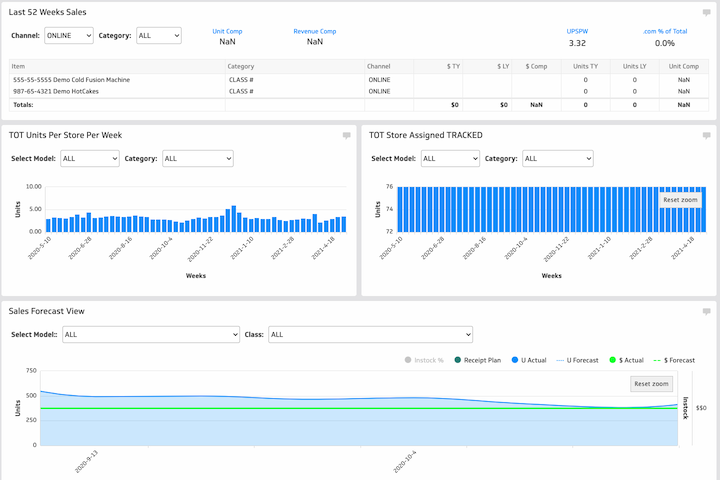This screenshot has height=480, width=720.
Task: Click 2020-9-13 label on Sales Forecast chart
Action: coord(86,462)
